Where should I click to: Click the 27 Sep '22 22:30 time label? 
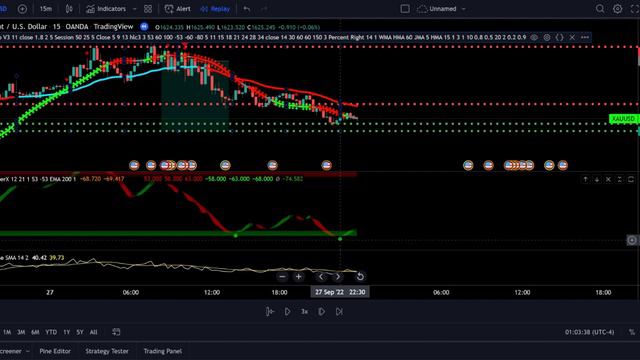340,292
